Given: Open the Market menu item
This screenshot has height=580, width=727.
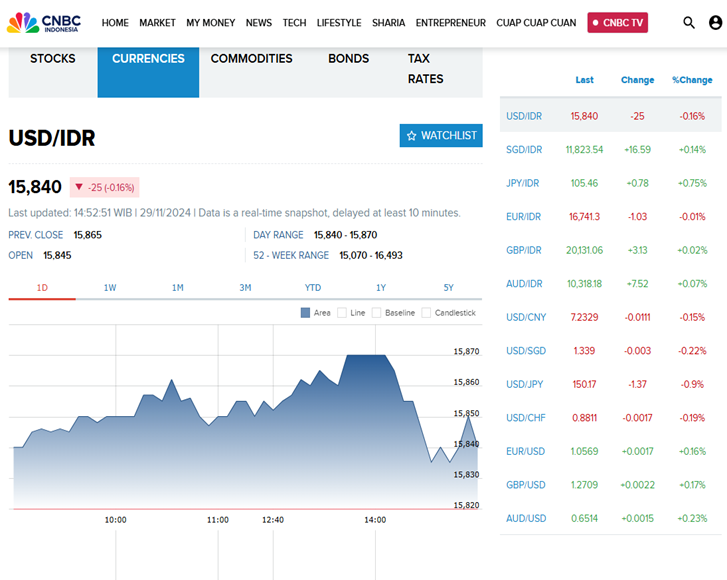Looking at the screenshot, I should [157, 22].
